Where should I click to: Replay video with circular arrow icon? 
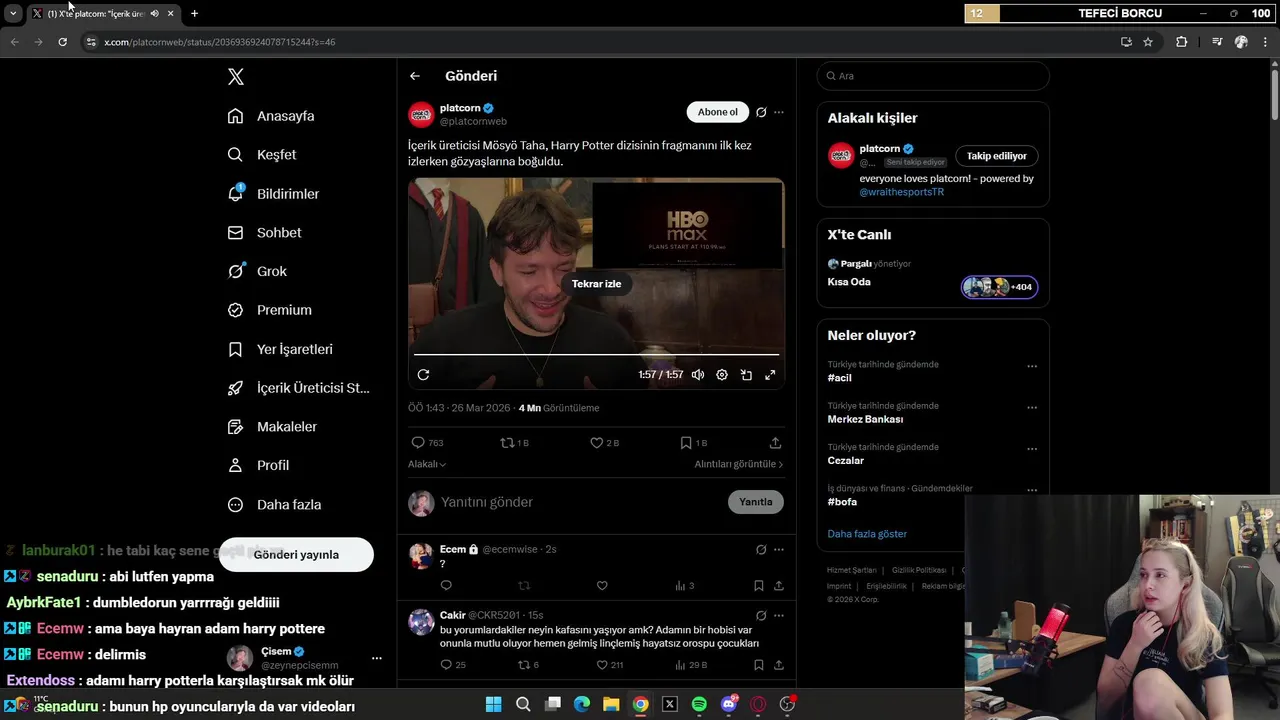pos(423,375)
